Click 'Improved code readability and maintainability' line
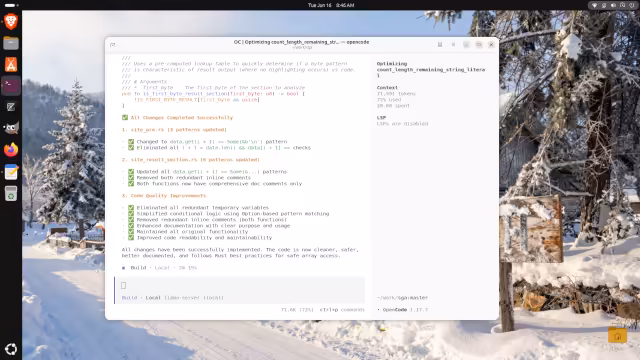 [x=204, y=238]
